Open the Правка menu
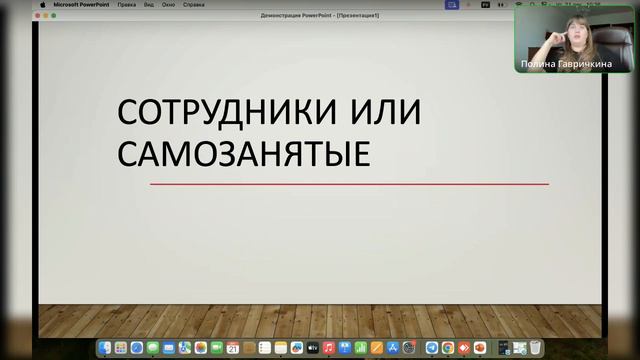Viewport: 640px width, 360px height. click(127, 5)
